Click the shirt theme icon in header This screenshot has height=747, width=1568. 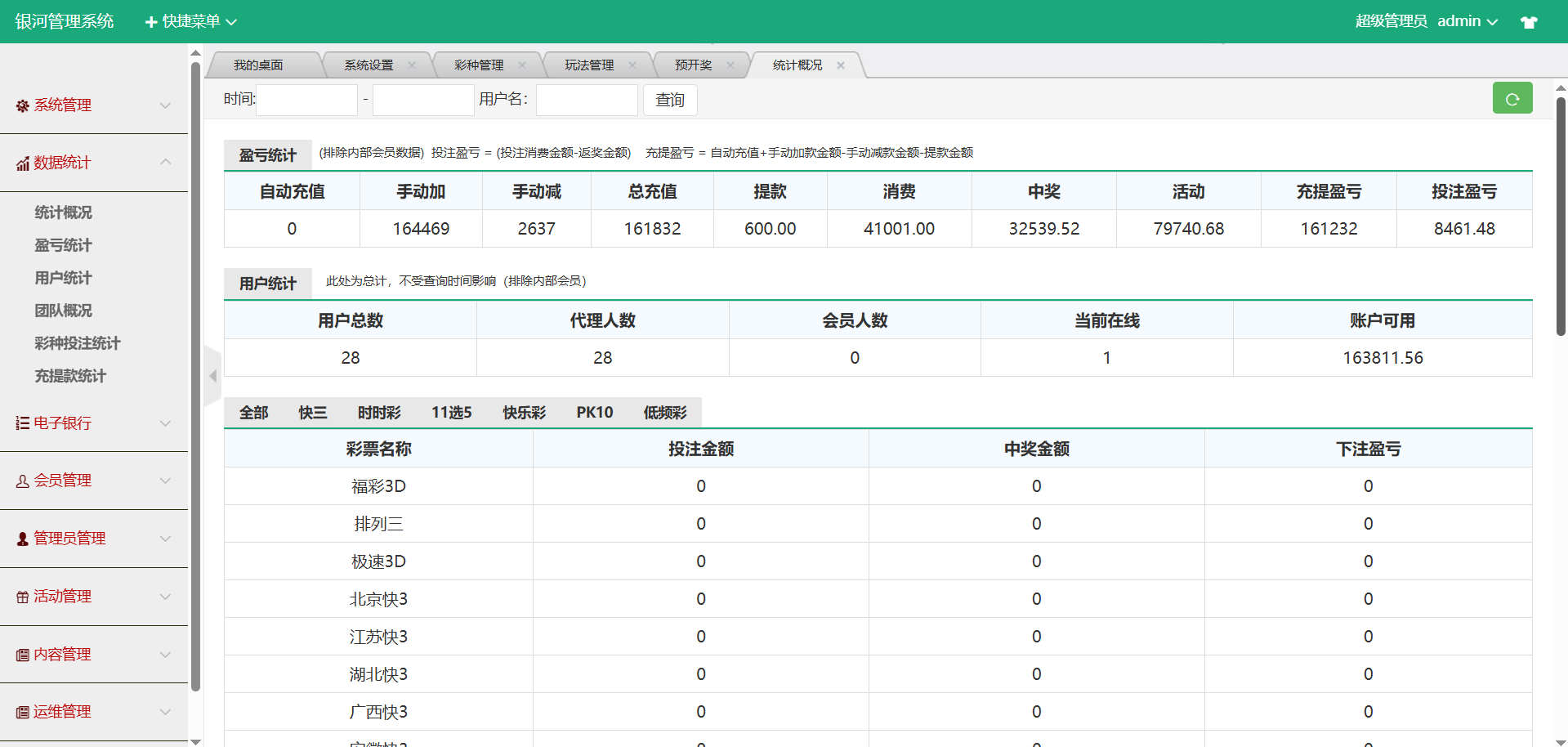1529,22
